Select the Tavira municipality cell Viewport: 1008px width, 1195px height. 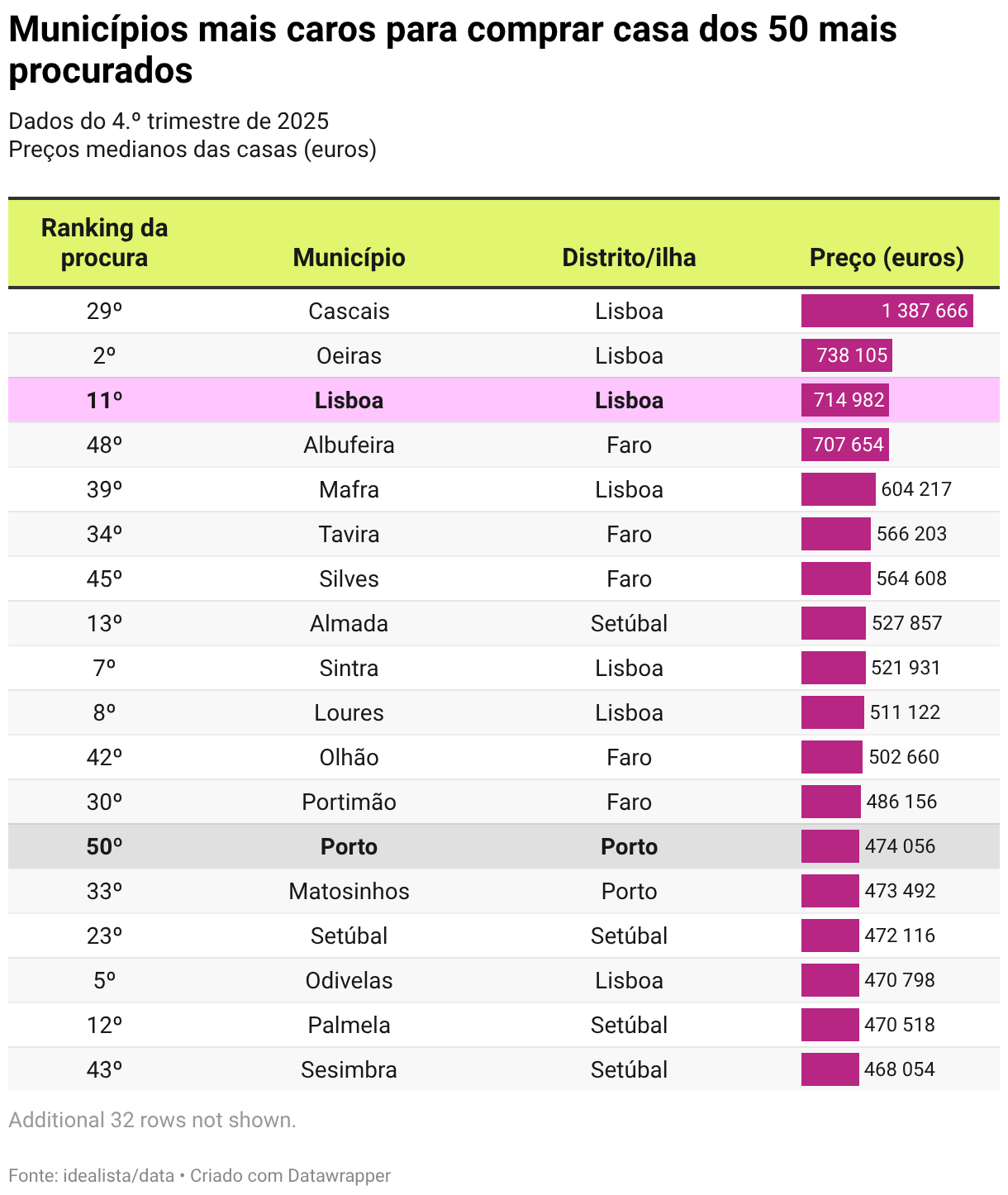[349, 534]
